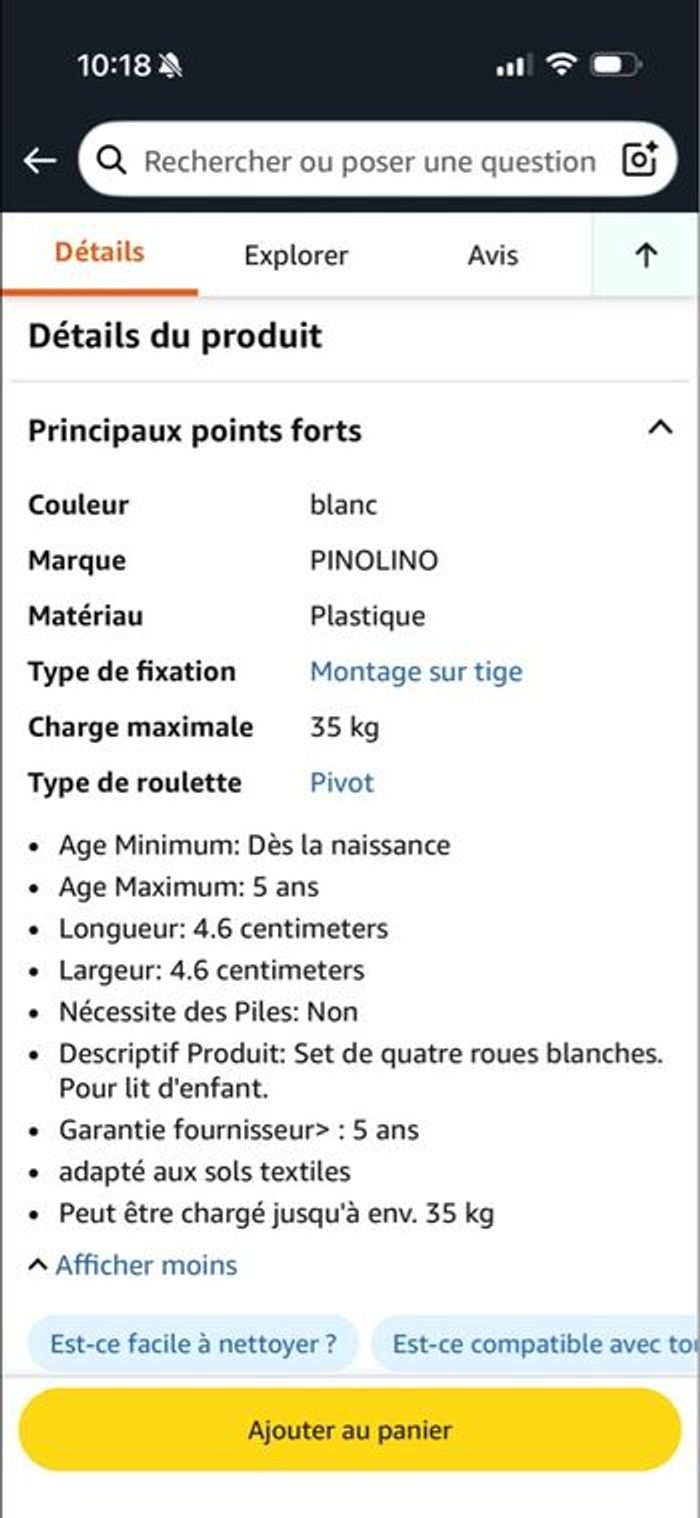This screenshot has width=700, height=1518.
Task: Tap the scroll-to-top arrow icon
Action: (x=646, y=256)
